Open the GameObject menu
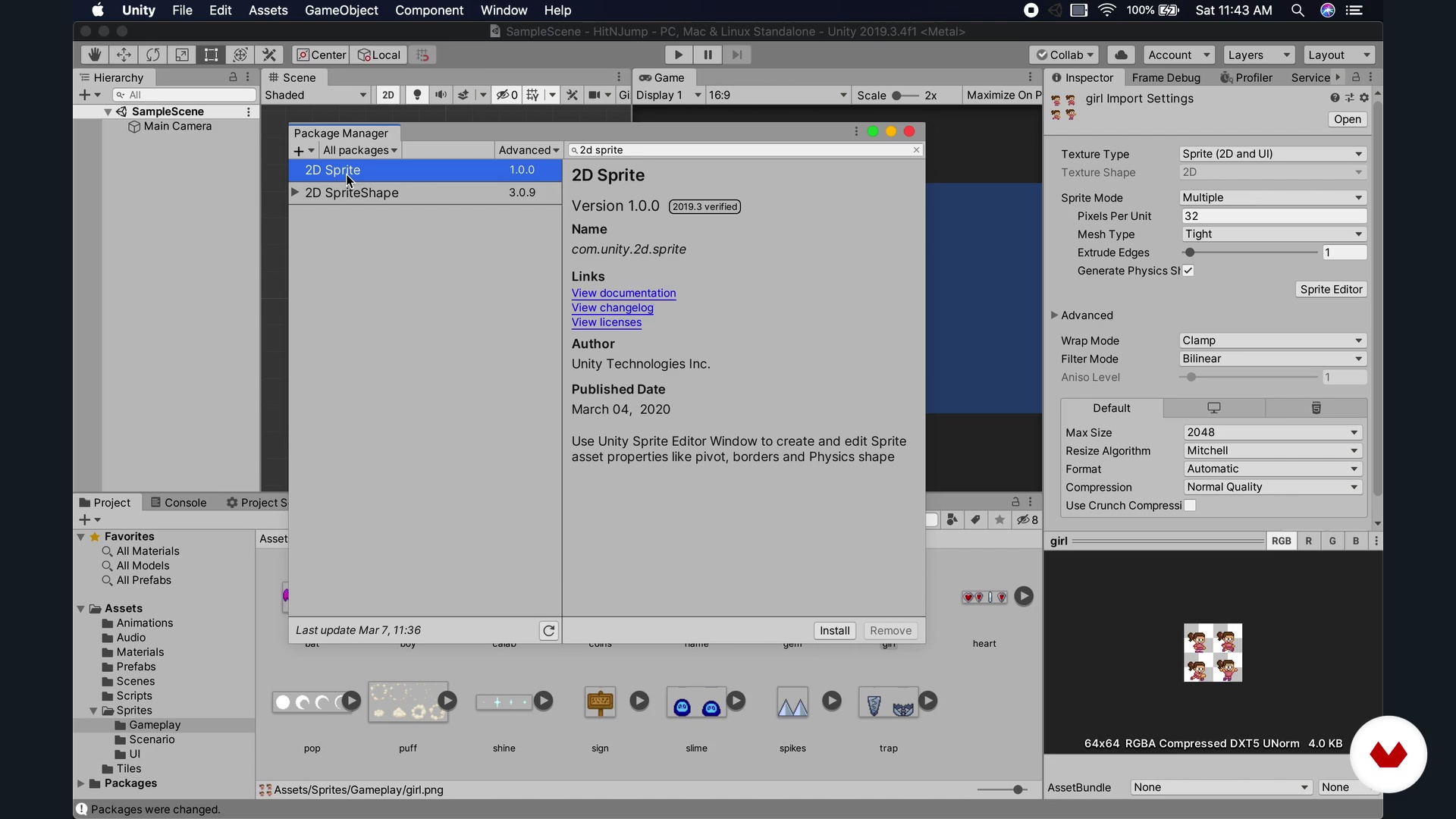Viewport: 1456px width, 819px height. 341,10
